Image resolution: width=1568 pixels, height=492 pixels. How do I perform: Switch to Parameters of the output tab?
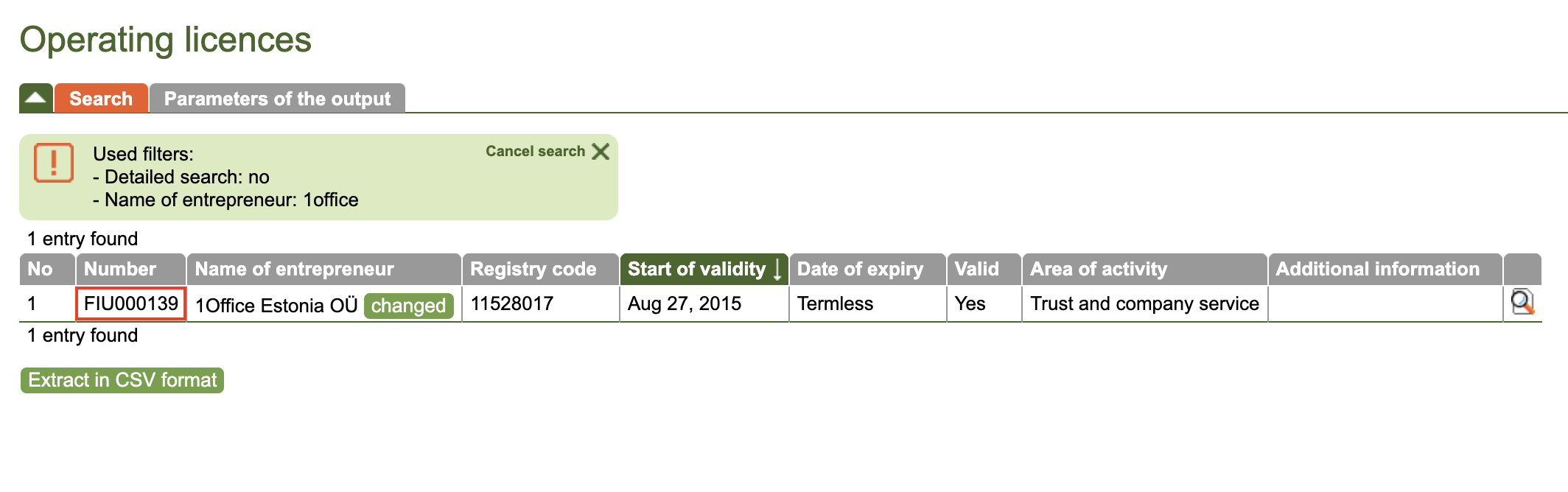click(277, 99)
